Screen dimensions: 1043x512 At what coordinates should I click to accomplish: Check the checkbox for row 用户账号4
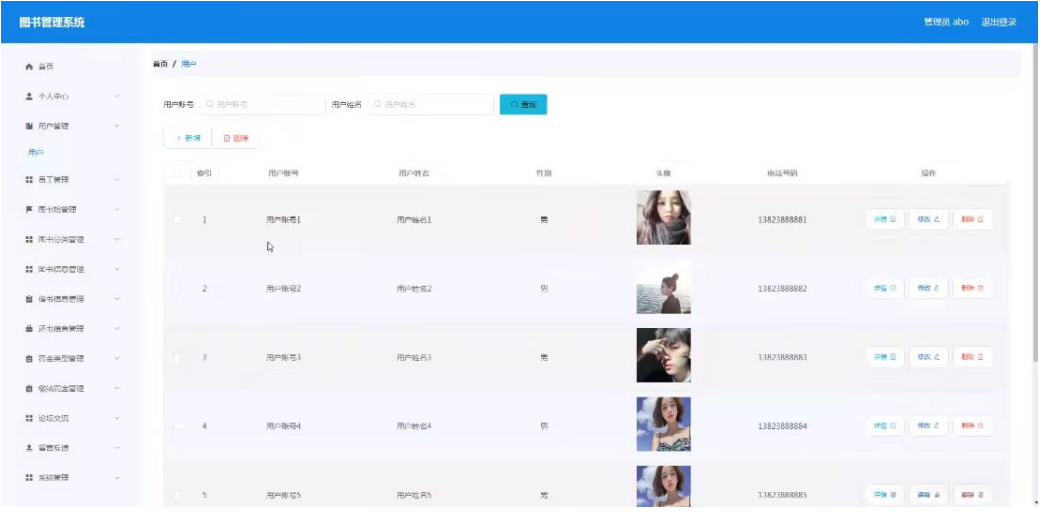coord(177,426)
